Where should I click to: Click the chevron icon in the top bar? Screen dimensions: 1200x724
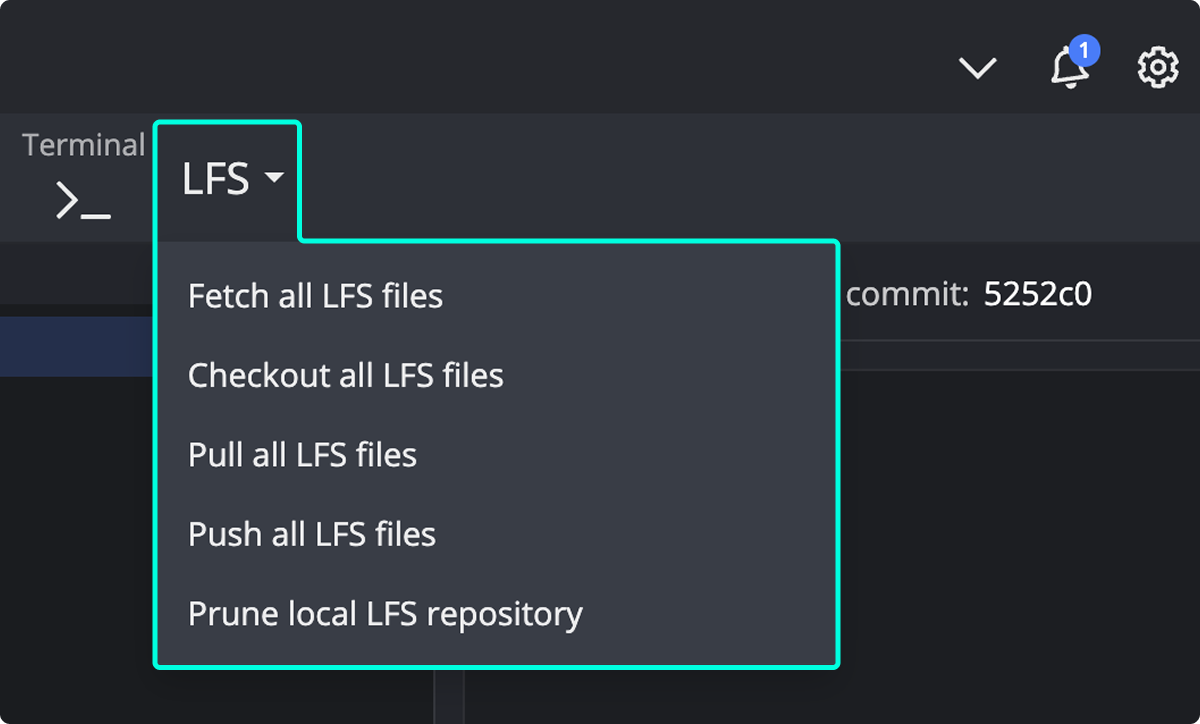(977, 68)
